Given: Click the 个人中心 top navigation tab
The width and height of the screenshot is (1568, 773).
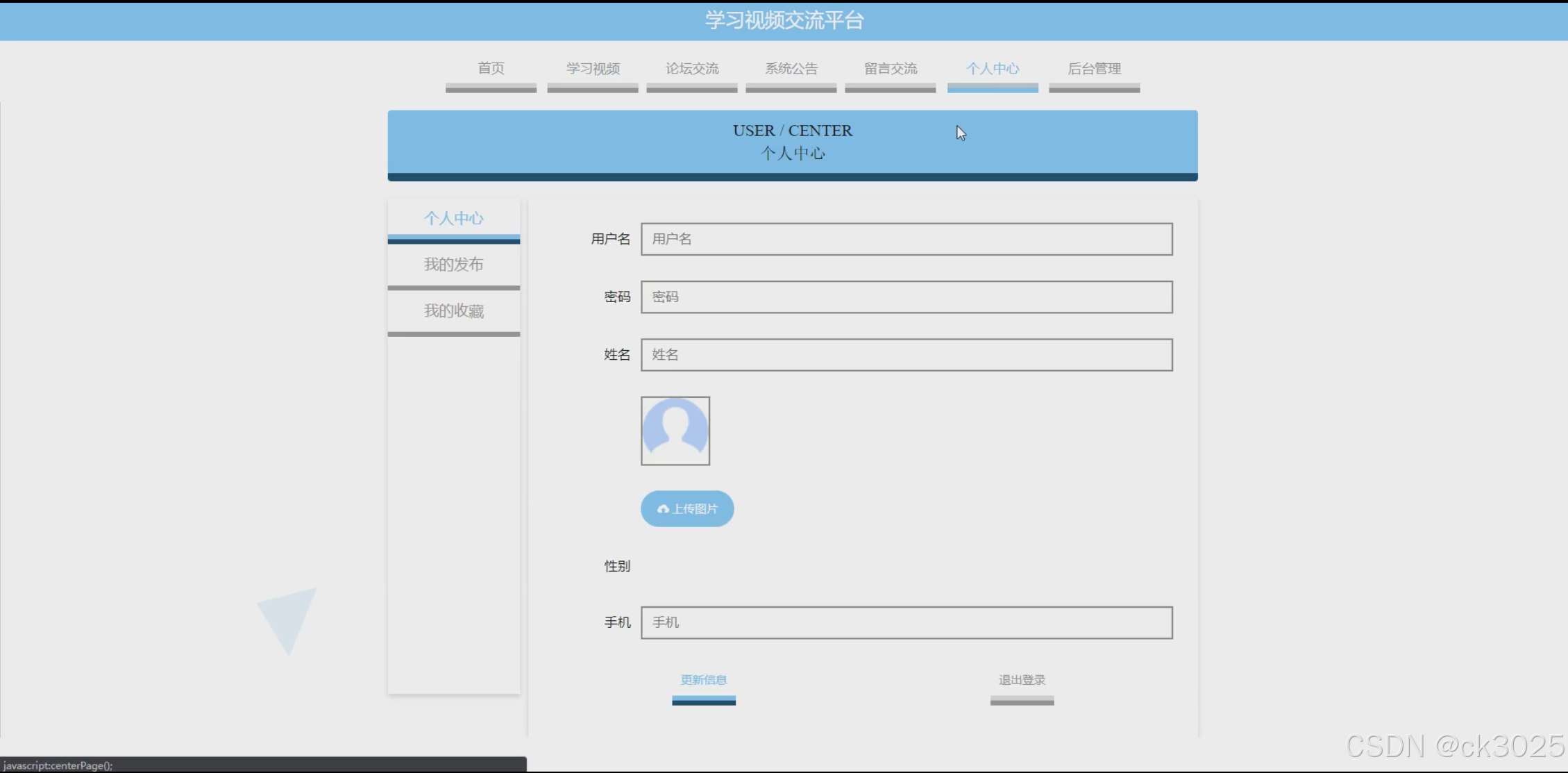Looking at the screenshot, I should [x=992, y=69].
